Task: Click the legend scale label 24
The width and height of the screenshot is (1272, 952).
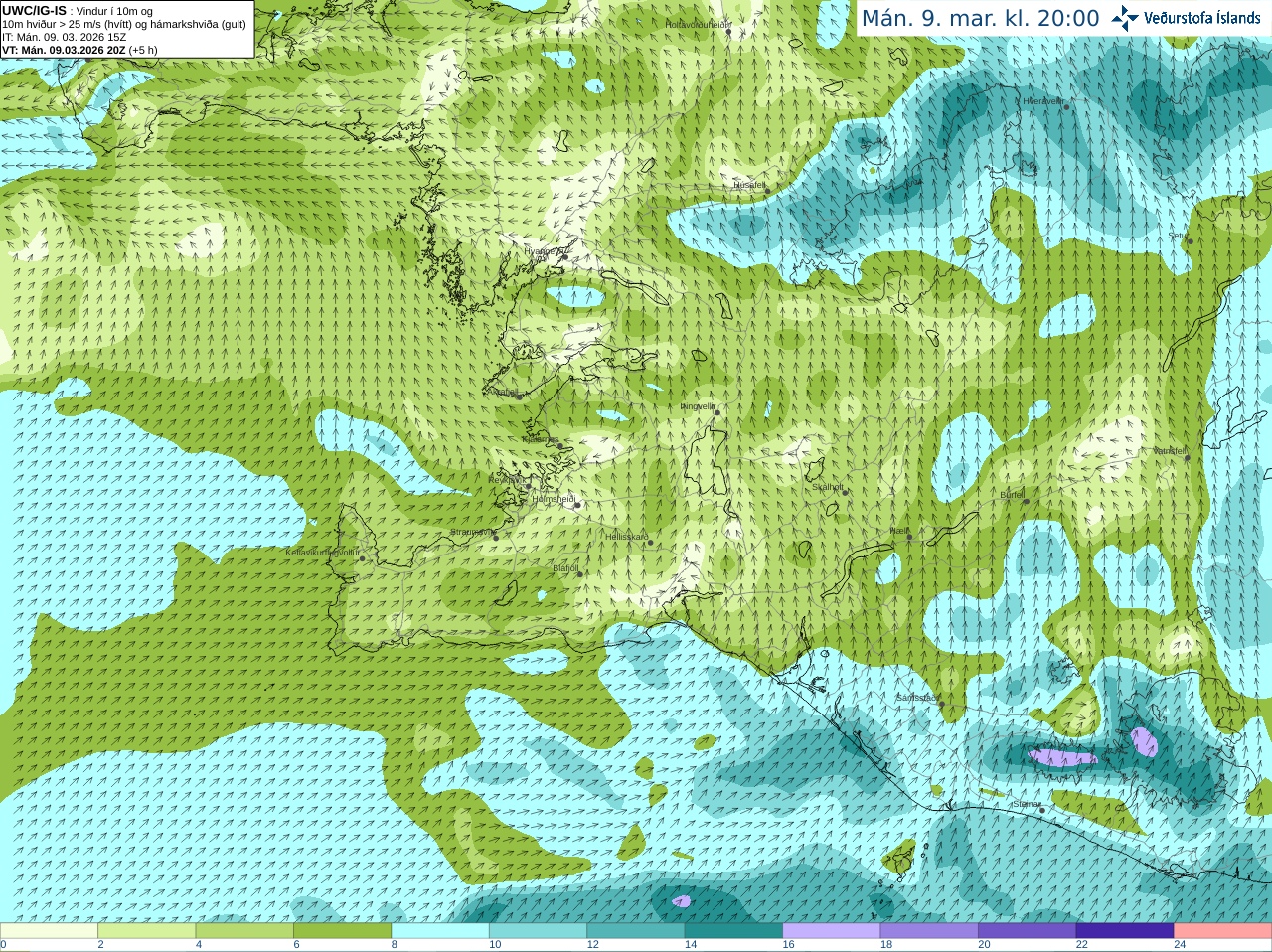Action: pyautogui.click(x=1180, y=945)
